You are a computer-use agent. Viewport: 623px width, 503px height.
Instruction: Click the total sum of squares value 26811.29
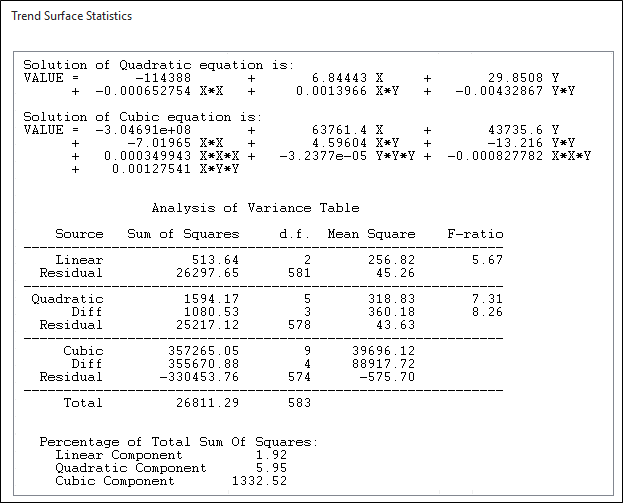coord(203,403)
